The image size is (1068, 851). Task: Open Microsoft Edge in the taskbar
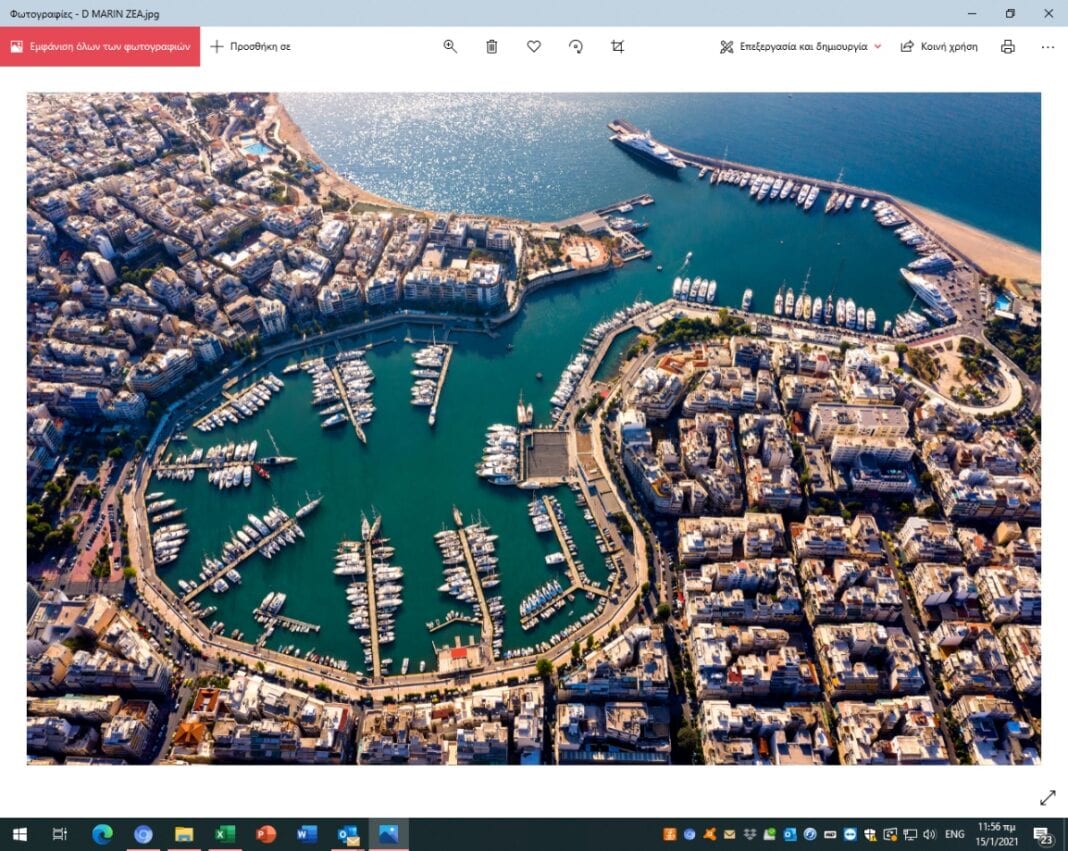tap(102, 834)
